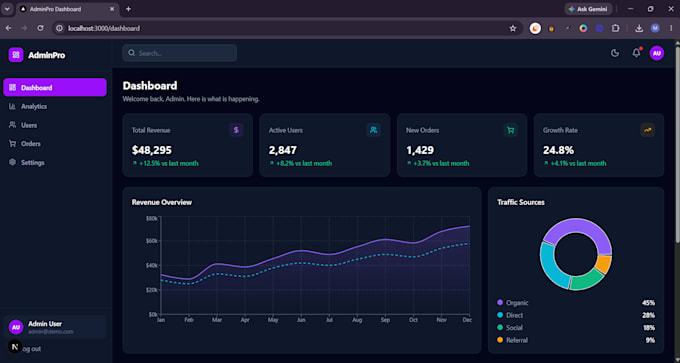Click the AdminPro logo icon

16,55
